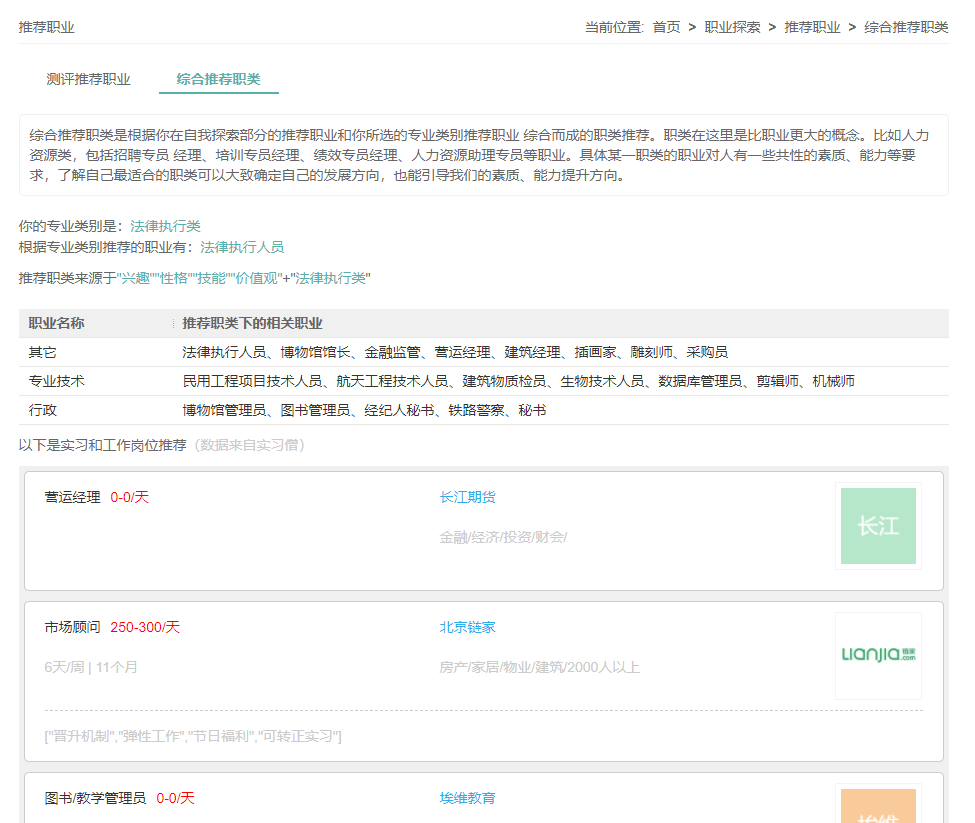
Task: Click the 职业名称 column header
Action: coord(56,323)
